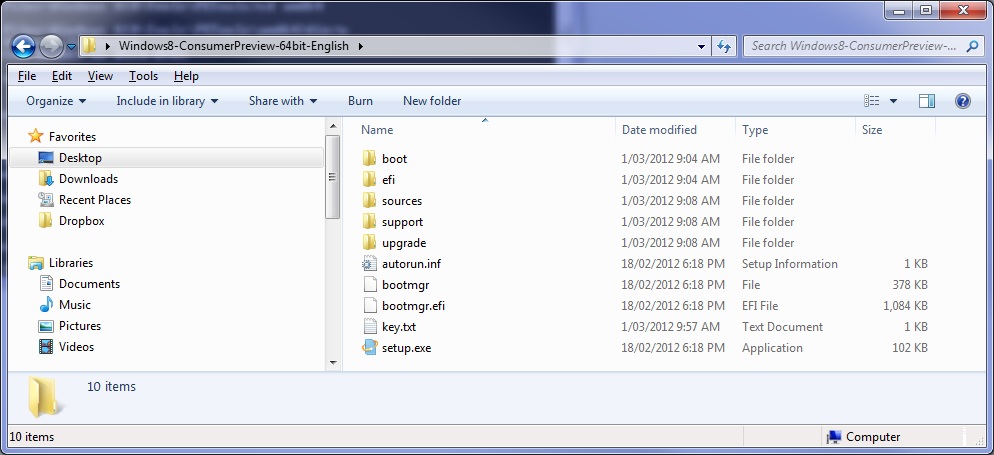Screen dimensions: 994x455
Task: Select the setup.exe application icon
Action: [370, 347]
